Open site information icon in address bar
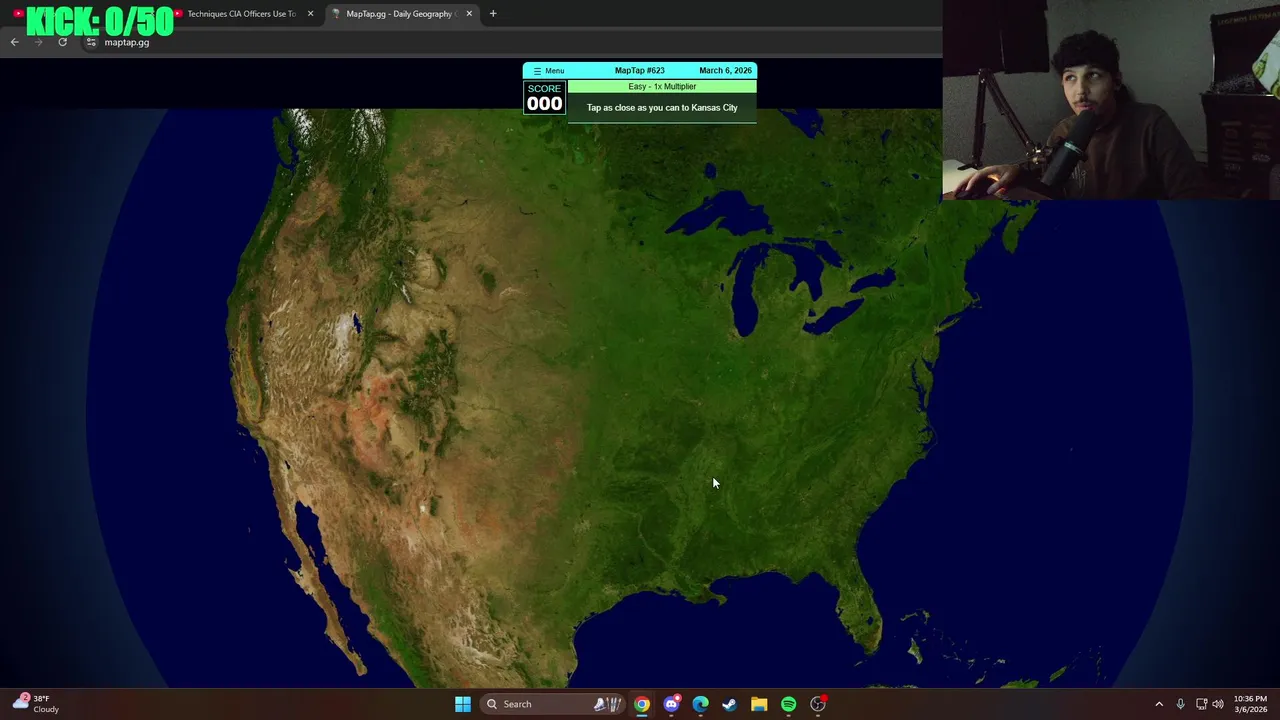 [x=91, y=42]
